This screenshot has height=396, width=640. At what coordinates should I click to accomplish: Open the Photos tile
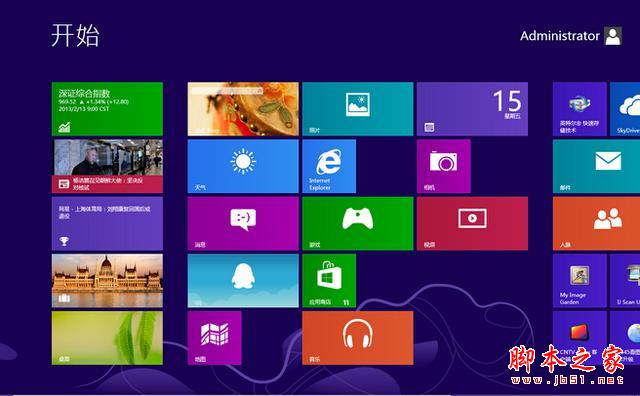tap(358, 109)
